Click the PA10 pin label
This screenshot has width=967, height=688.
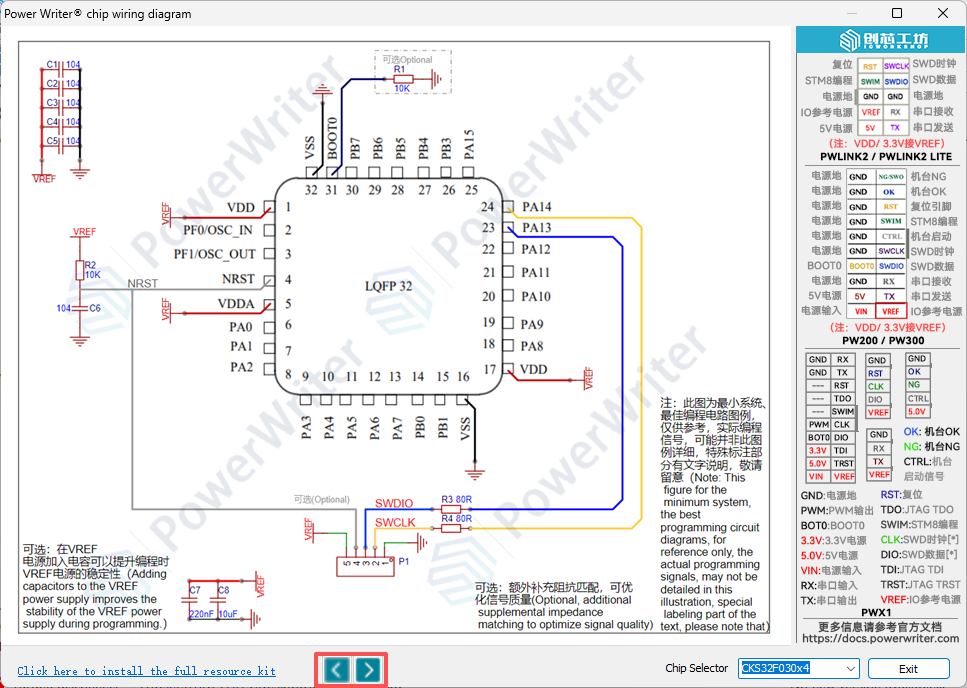click(x=536, y=297)
